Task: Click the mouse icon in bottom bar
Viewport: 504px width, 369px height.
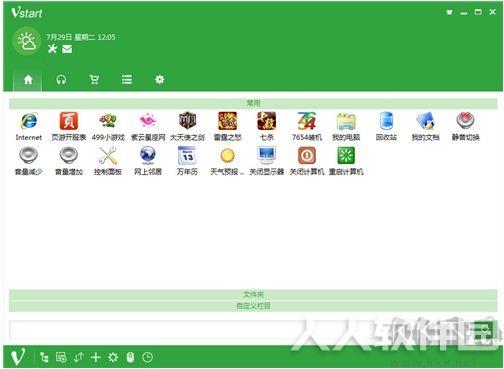Action: pos(130,357)
